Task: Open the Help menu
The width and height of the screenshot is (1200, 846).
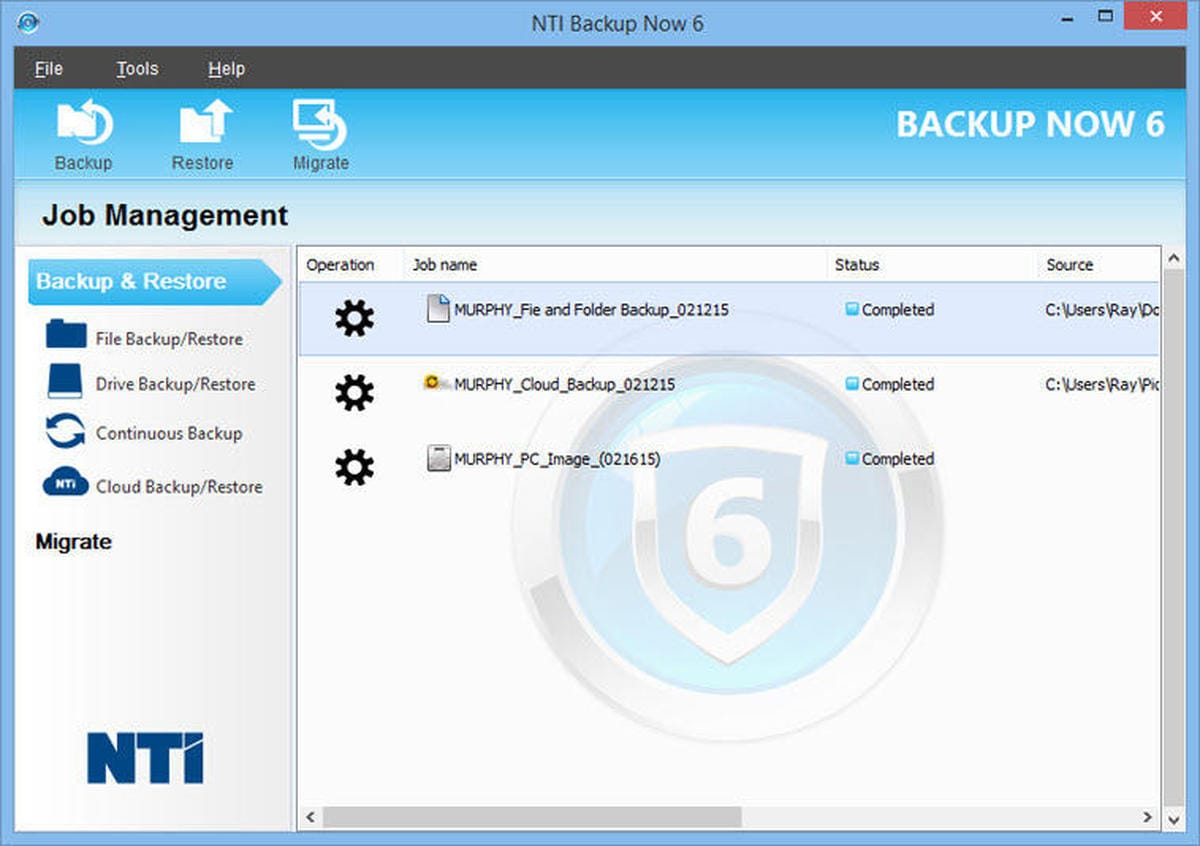Action: [x=226, y=68]
